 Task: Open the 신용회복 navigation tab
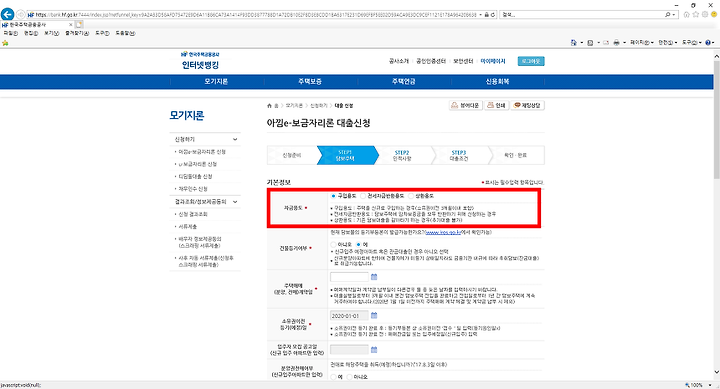pos(497,82)
